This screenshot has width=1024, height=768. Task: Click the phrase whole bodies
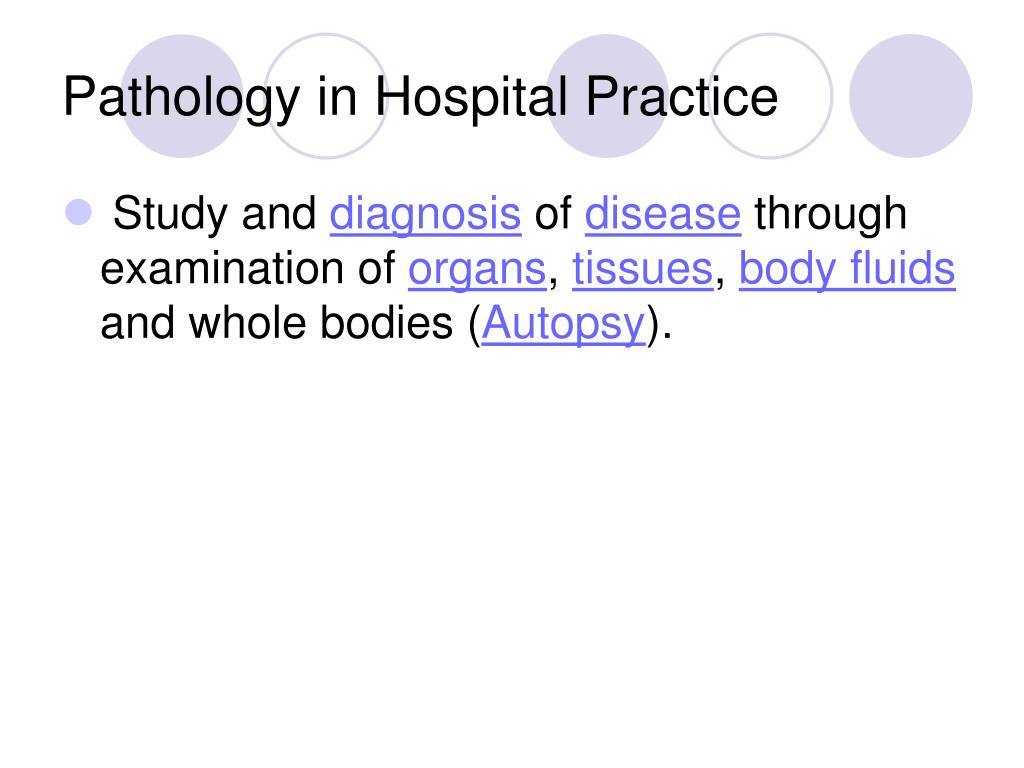(x=320, y=323)
